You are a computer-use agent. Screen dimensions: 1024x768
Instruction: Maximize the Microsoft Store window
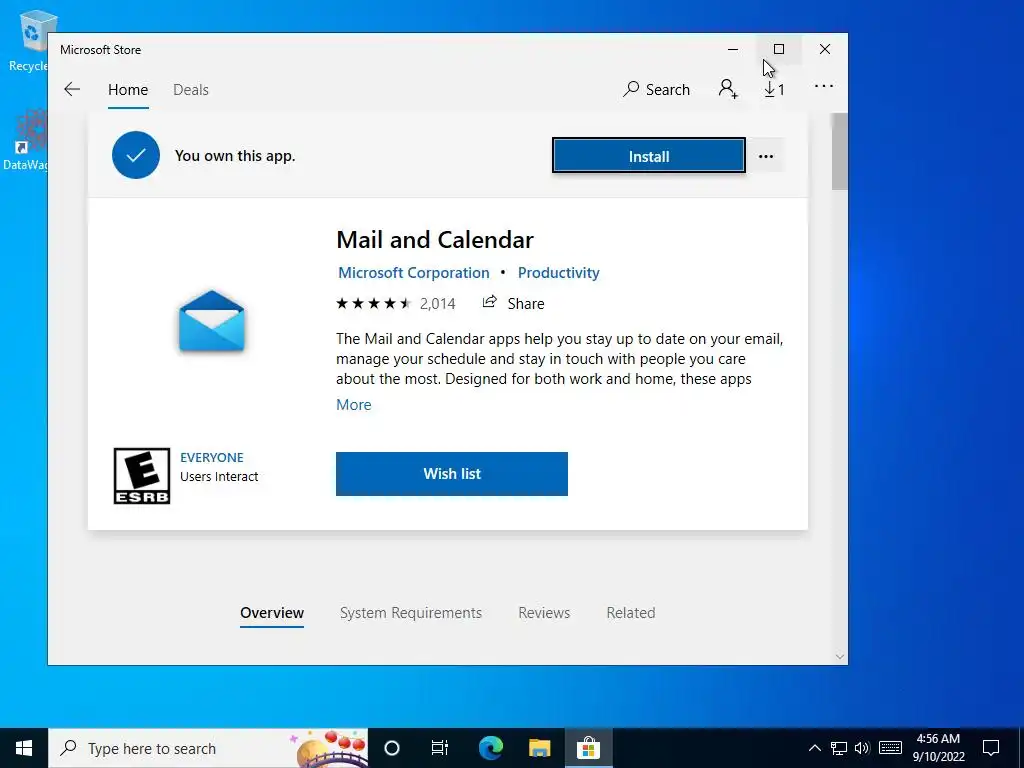778,49
